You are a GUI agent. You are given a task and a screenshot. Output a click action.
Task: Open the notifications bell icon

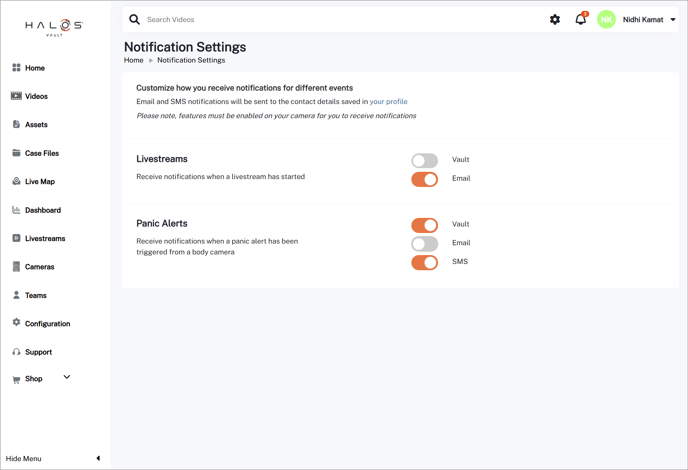(x=580, y=19)
